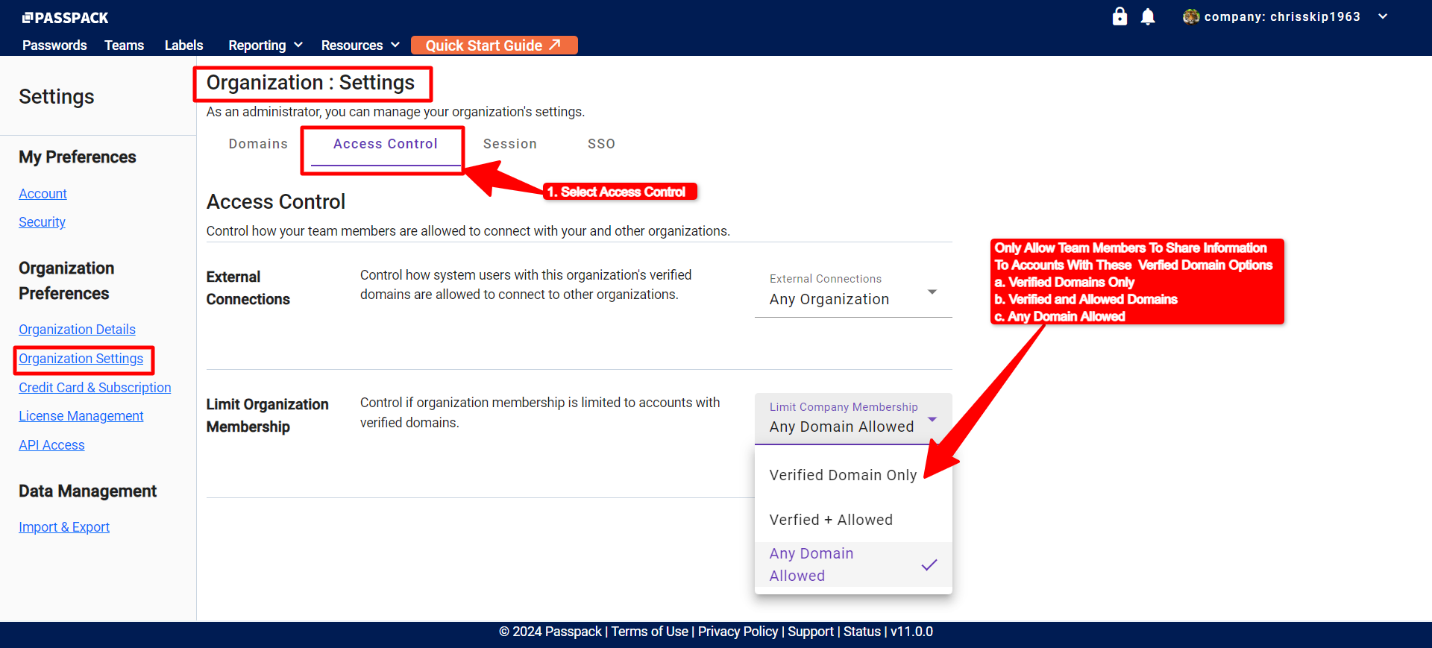The width and height of the screenshot is (1432, 648).
Task: Click the padlock lock icon in header
Action: 1120,16
